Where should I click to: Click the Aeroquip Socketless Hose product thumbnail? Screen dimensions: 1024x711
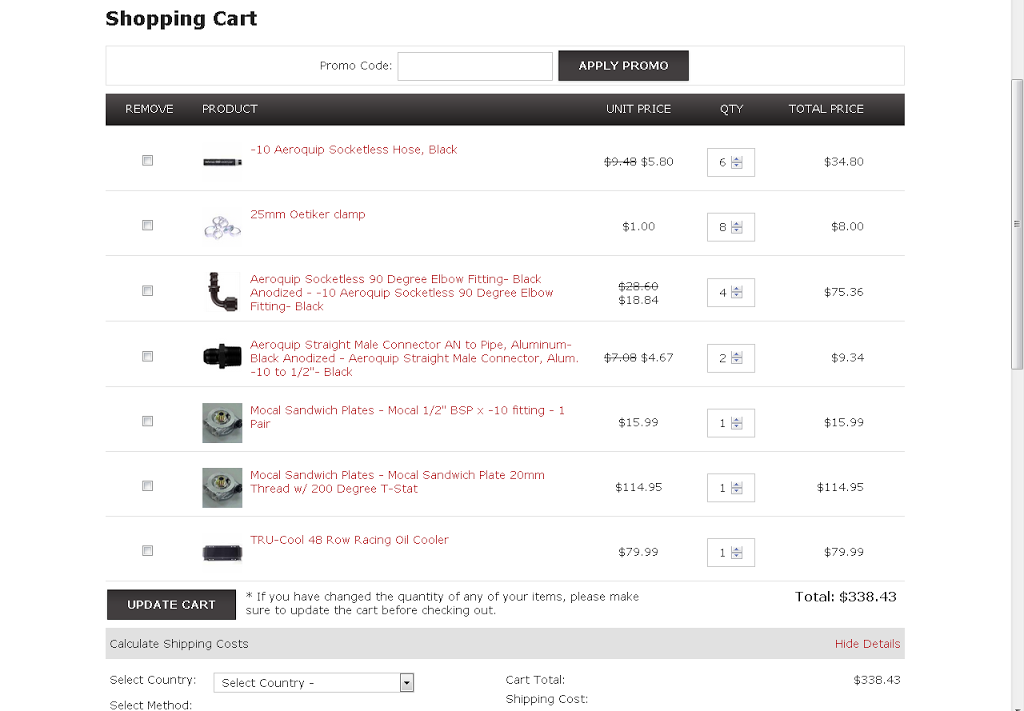click(221, 161)
